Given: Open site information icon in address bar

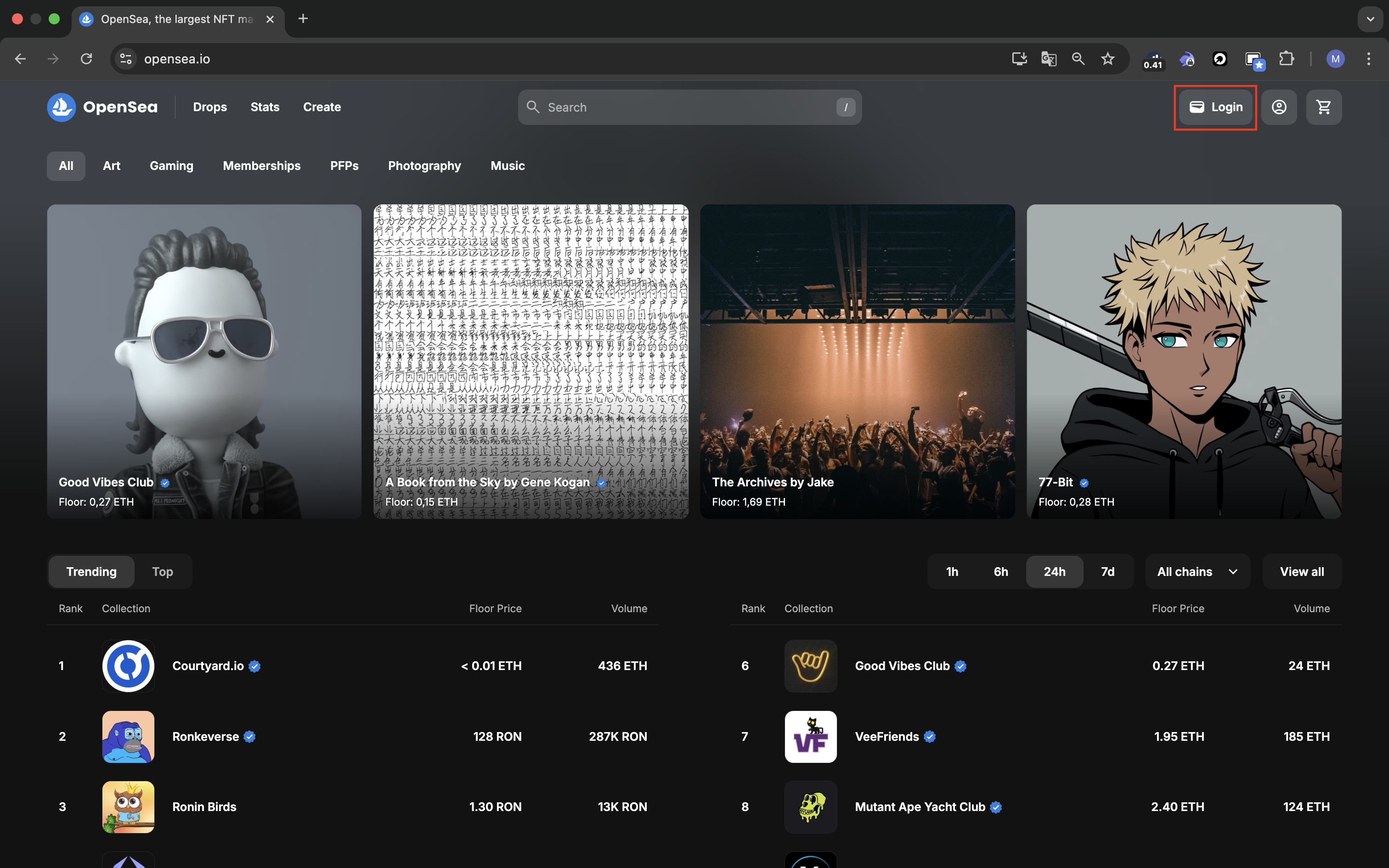Looking at the screenshot, I should click(126, 59).
